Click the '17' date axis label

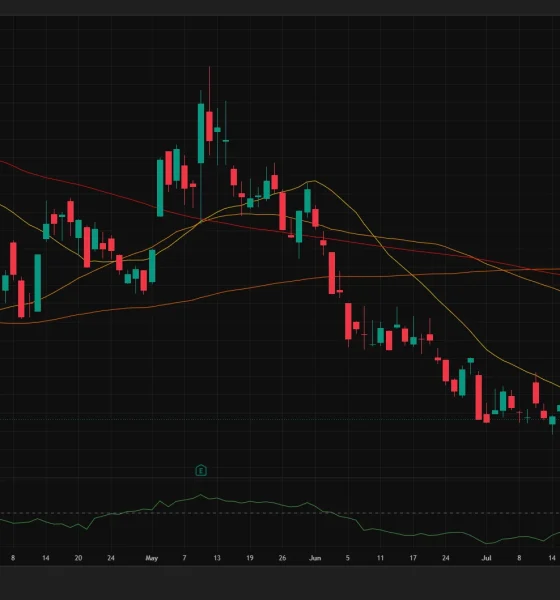413,558
